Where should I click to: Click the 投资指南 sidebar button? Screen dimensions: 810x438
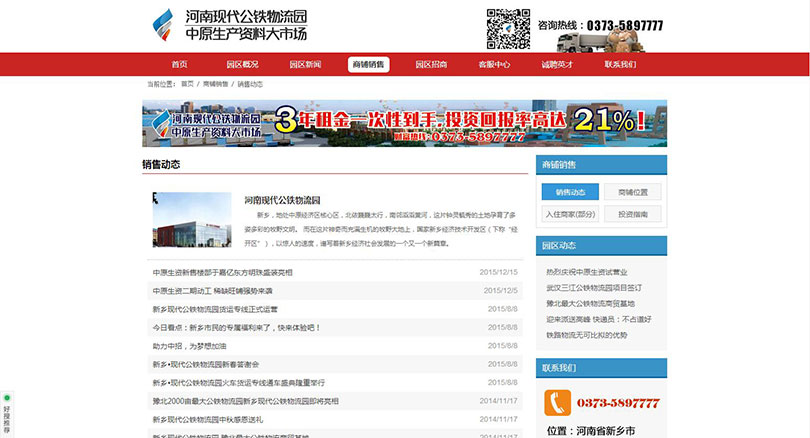(x=633, y=214)
